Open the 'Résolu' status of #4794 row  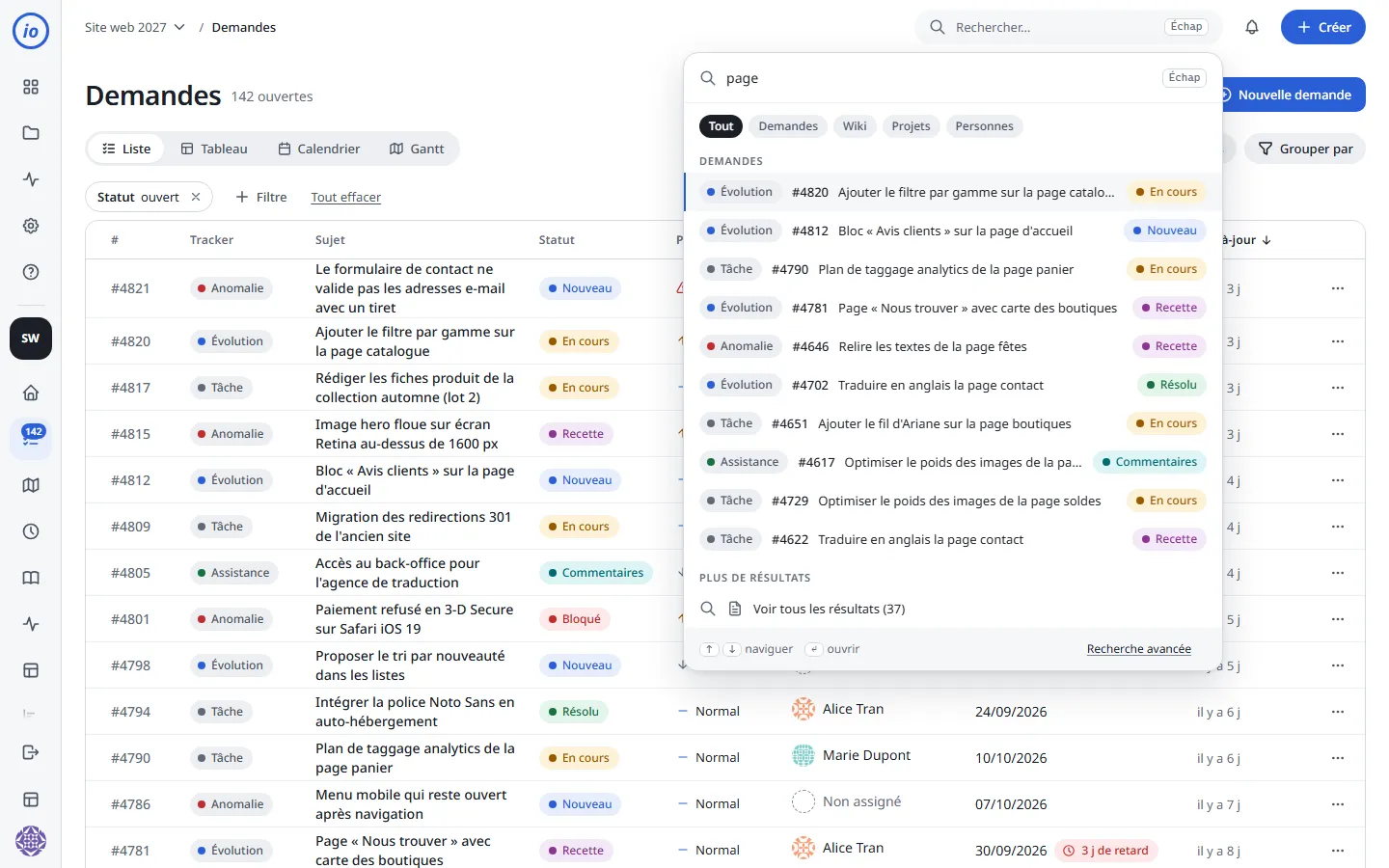tap(574, 712)
